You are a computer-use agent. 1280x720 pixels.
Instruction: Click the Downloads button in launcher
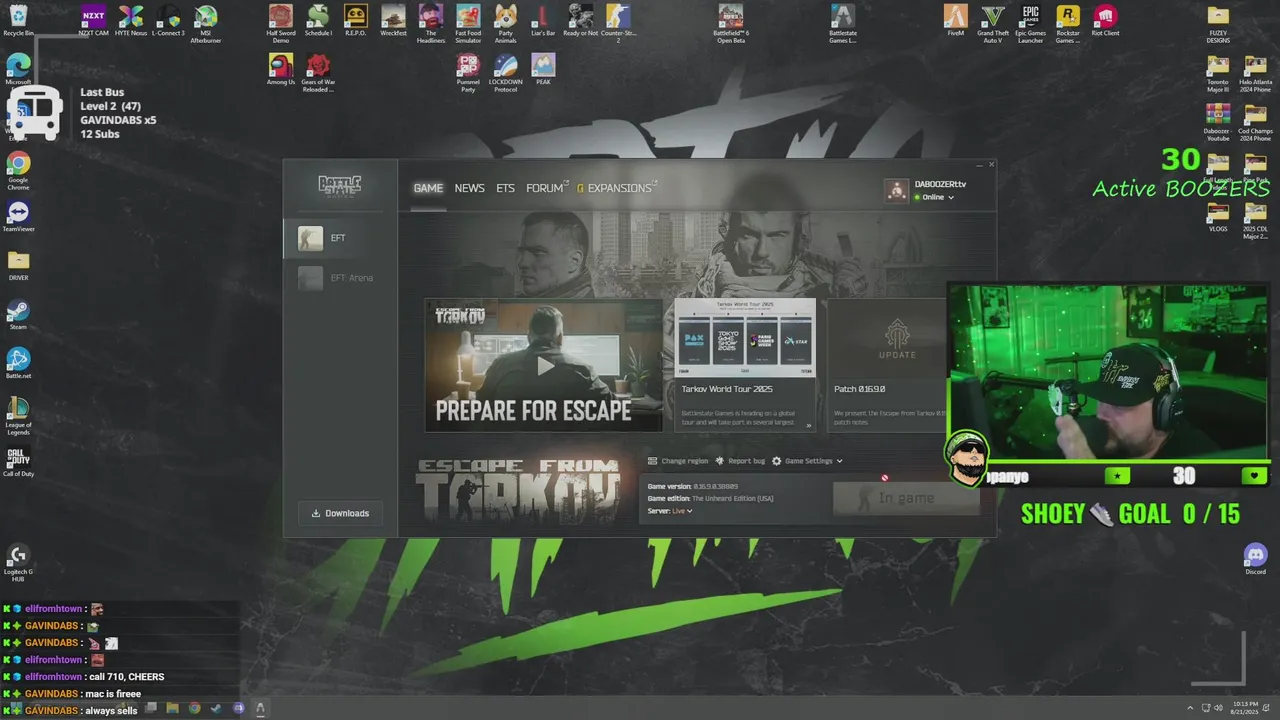click(340, 513)
